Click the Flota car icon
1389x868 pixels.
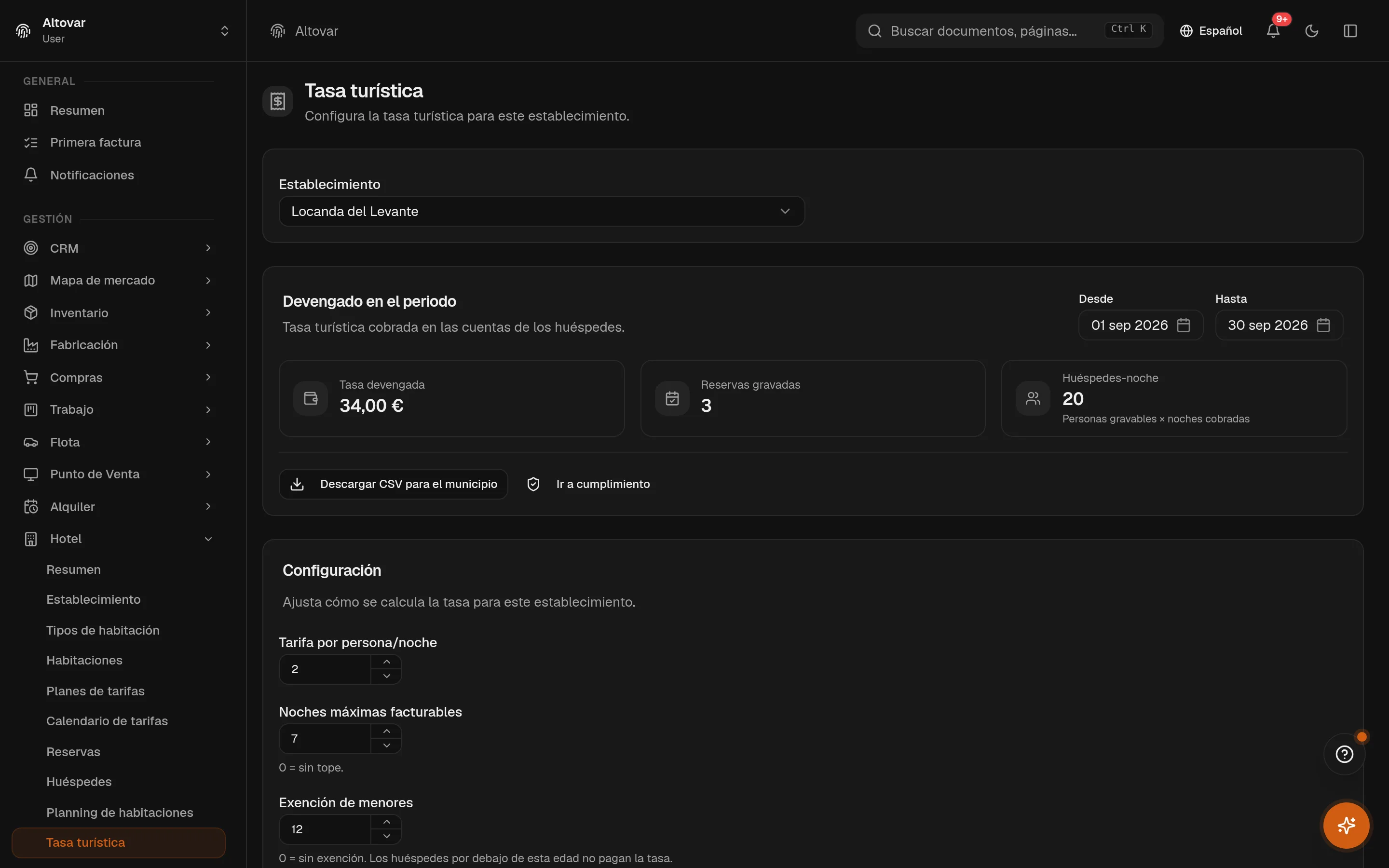point(31,442)
